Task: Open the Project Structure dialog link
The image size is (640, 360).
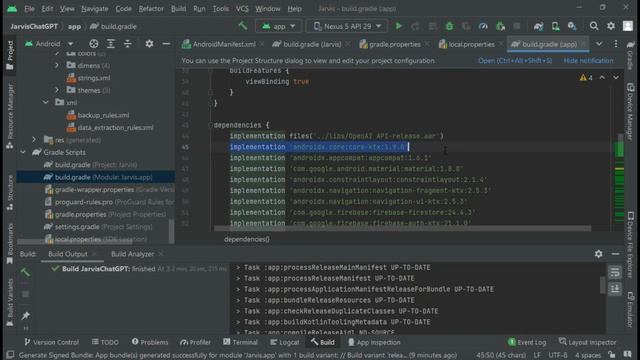Action: coord(515,60)
